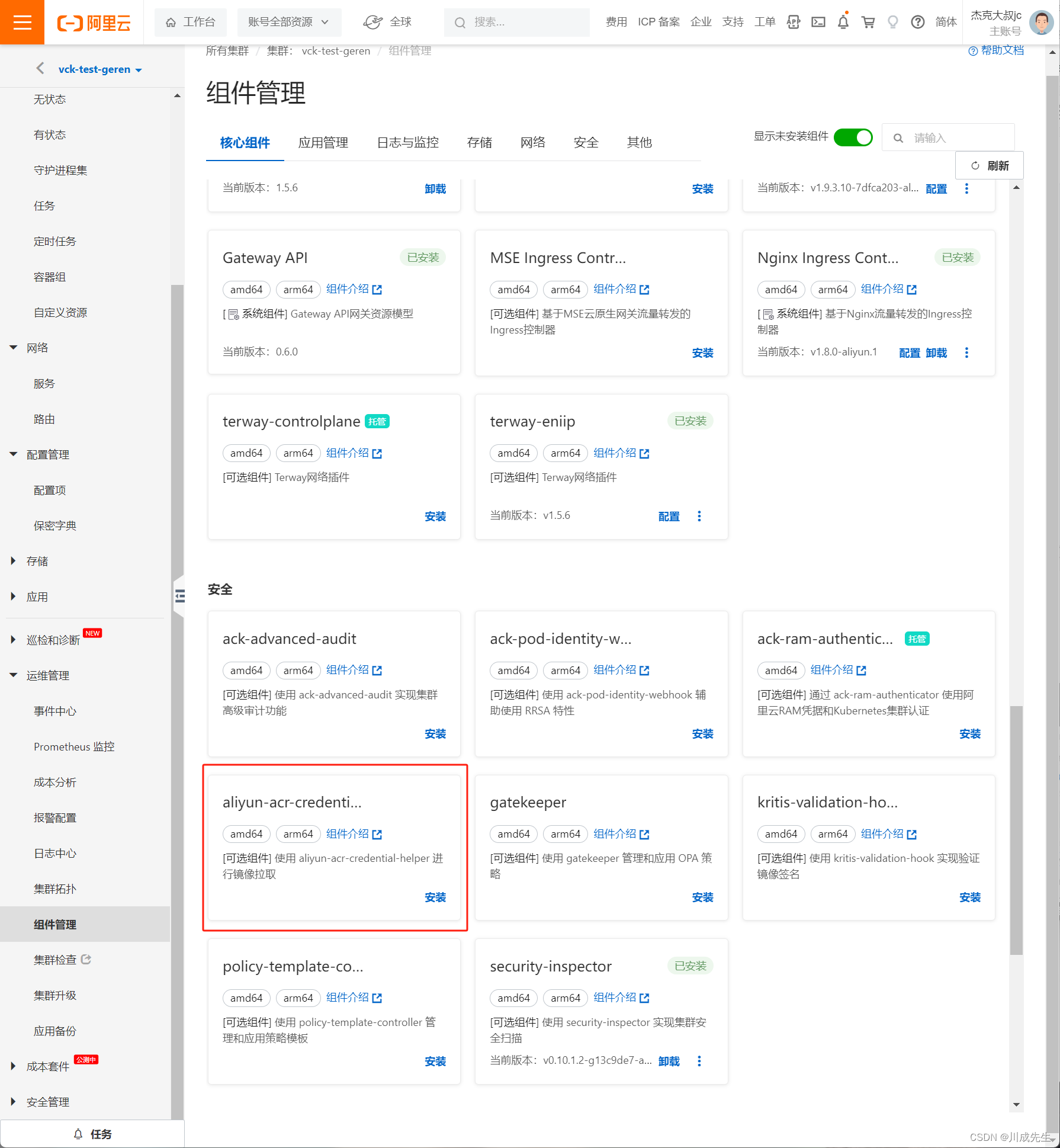Image resolution: width=1060 pixels, height=1148 pixels.
Task: Switch to the 其他 tab
Action: pyautogui.click(x=639, y=143)
